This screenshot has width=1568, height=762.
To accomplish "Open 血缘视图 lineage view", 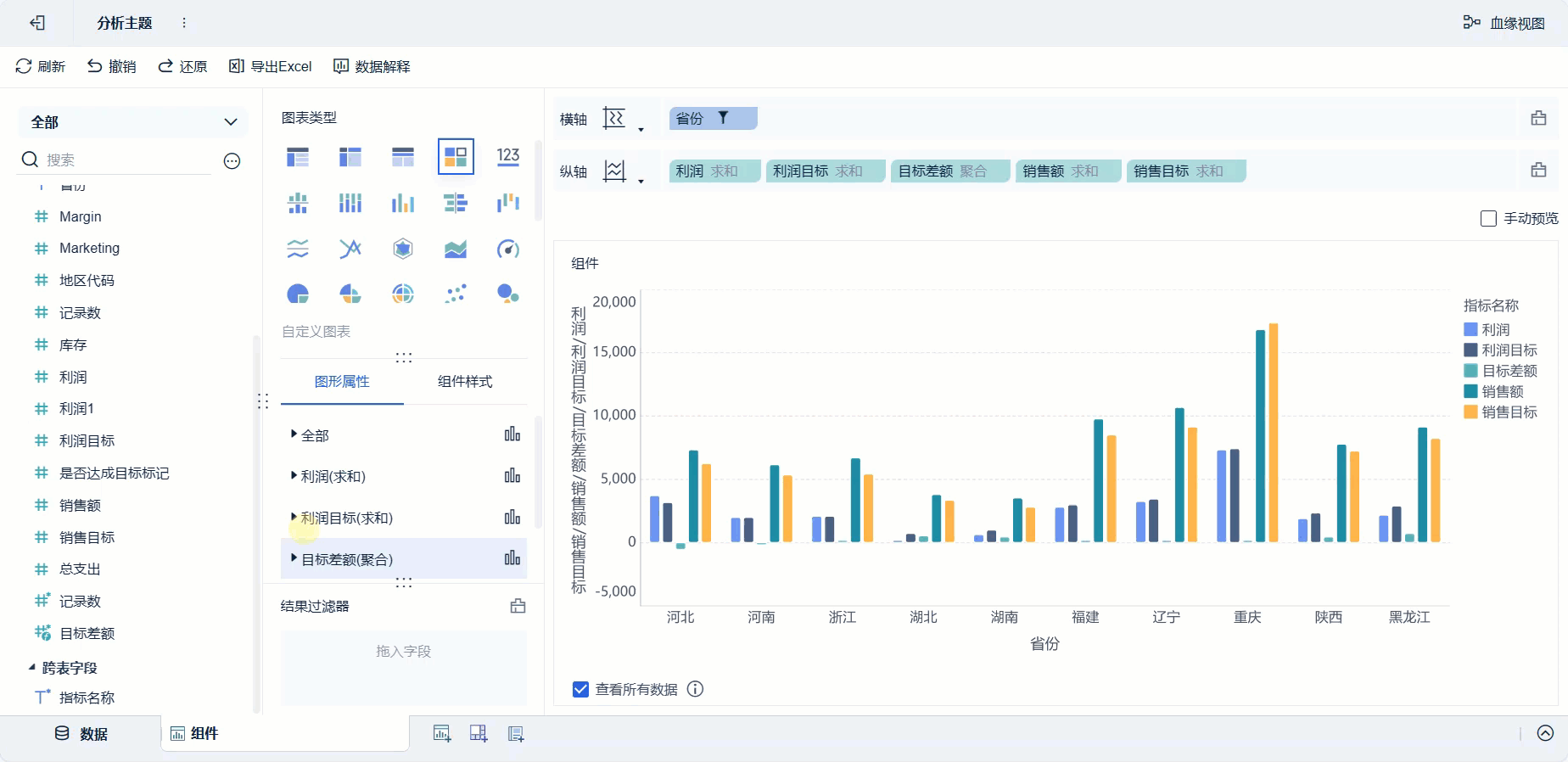I will pyautogui.click(x=1504, y=23).
